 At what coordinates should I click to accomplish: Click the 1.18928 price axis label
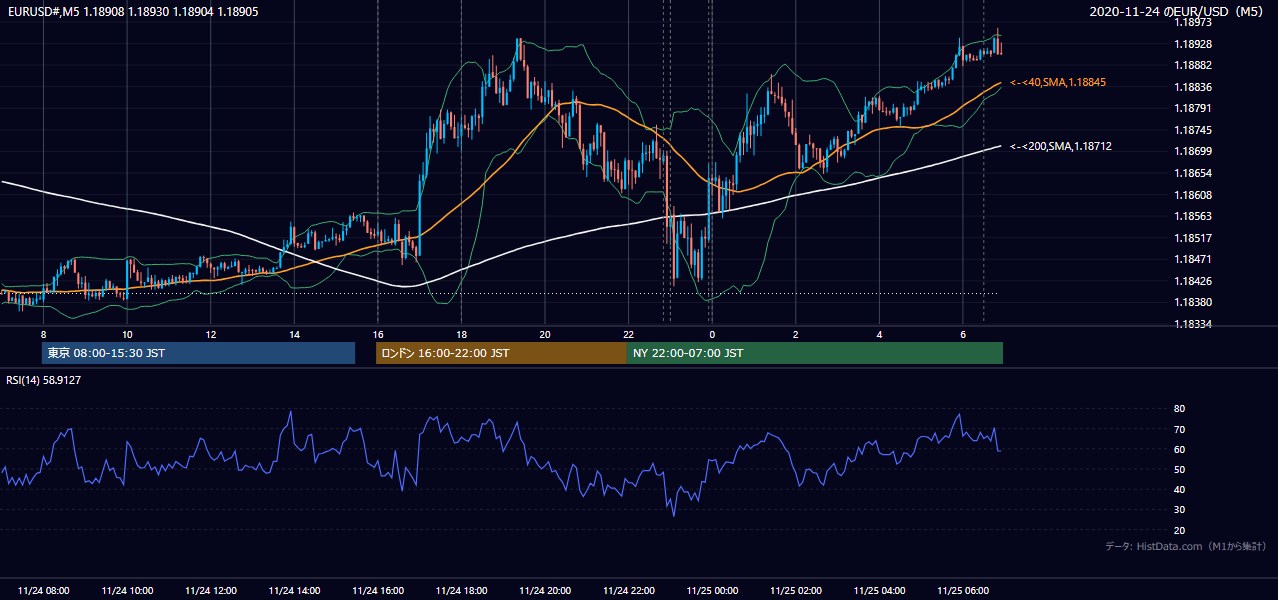1193,44
